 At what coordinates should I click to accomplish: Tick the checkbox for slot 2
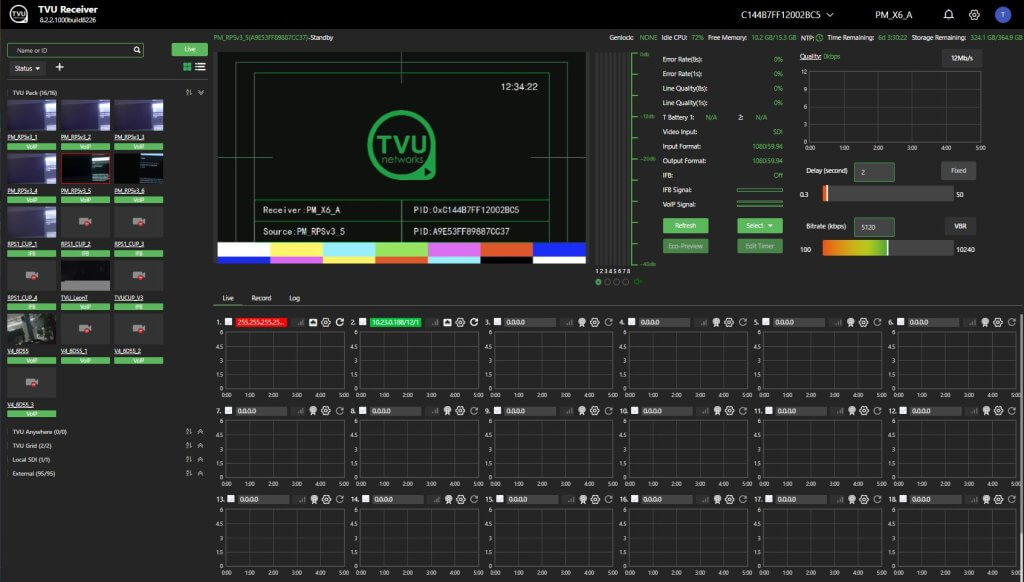coord(363,322)
